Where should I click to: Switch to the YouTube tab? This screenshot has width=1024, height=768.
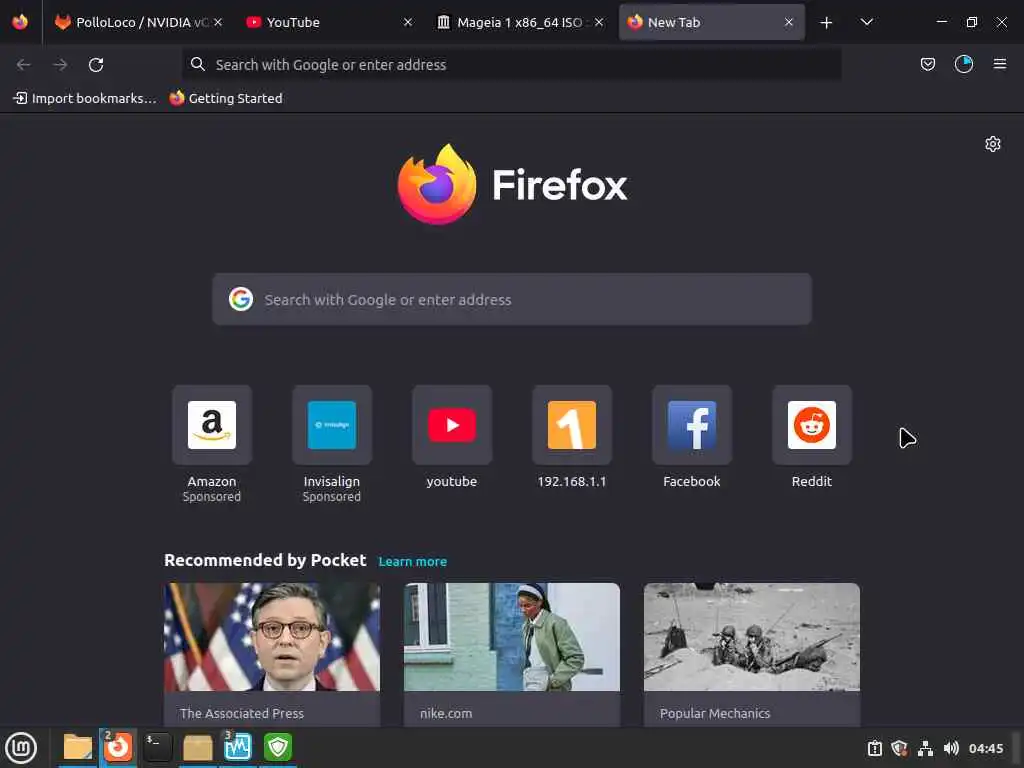click(x=328, y=22)
